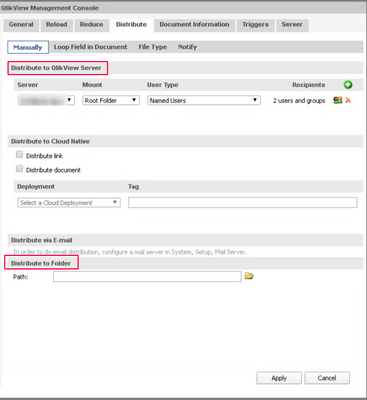Switch to the General tab
This screenshot has height=400, width=367.
coord(21,25)
